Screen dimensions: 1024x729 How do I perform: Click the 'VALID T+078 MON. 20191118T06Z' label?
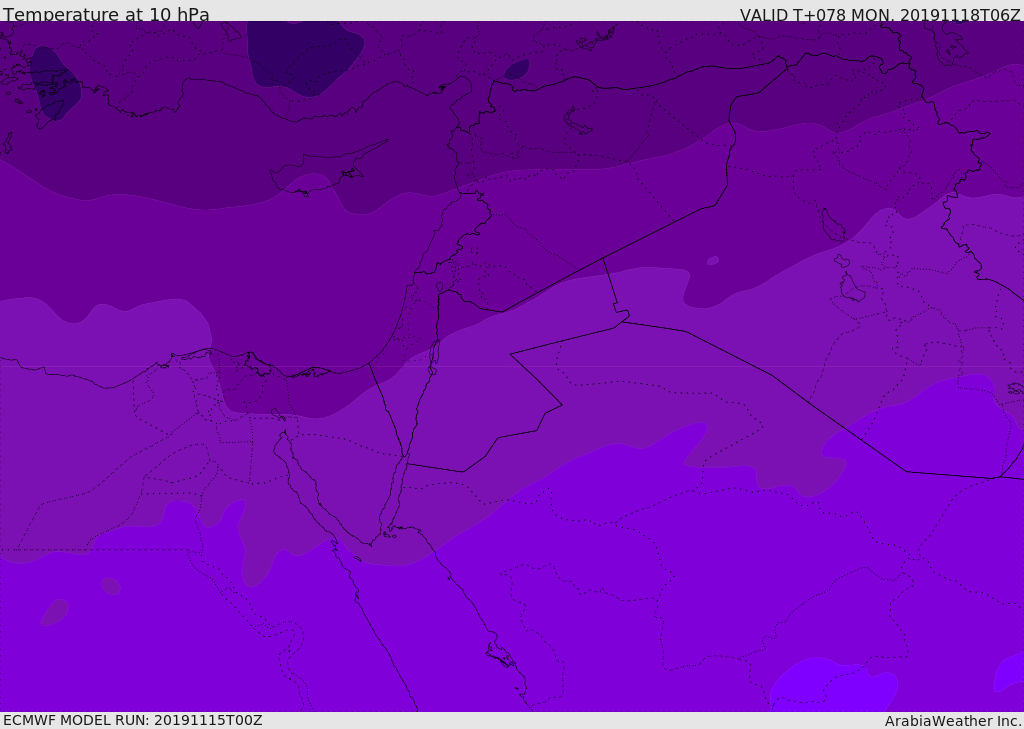click(x=880, y=14)
